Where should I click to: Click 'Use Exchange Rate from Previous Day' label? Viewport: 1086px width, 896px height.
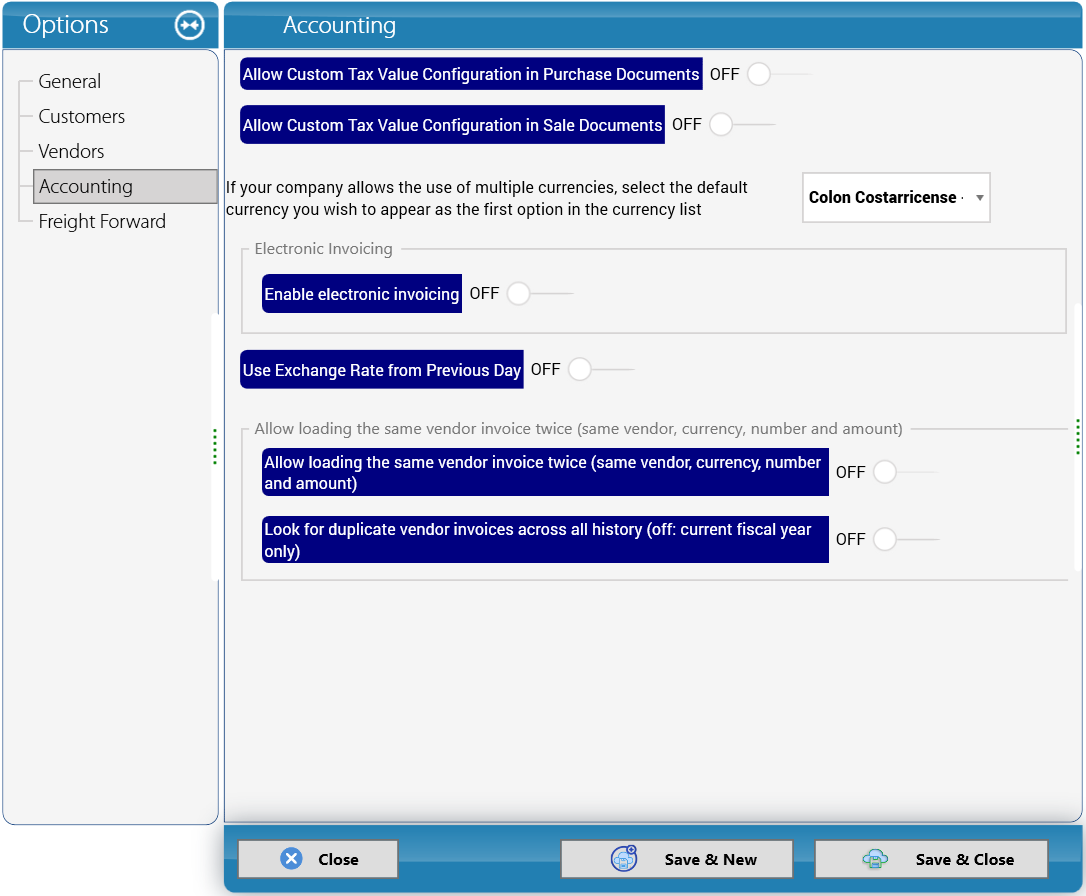[382, 370]
